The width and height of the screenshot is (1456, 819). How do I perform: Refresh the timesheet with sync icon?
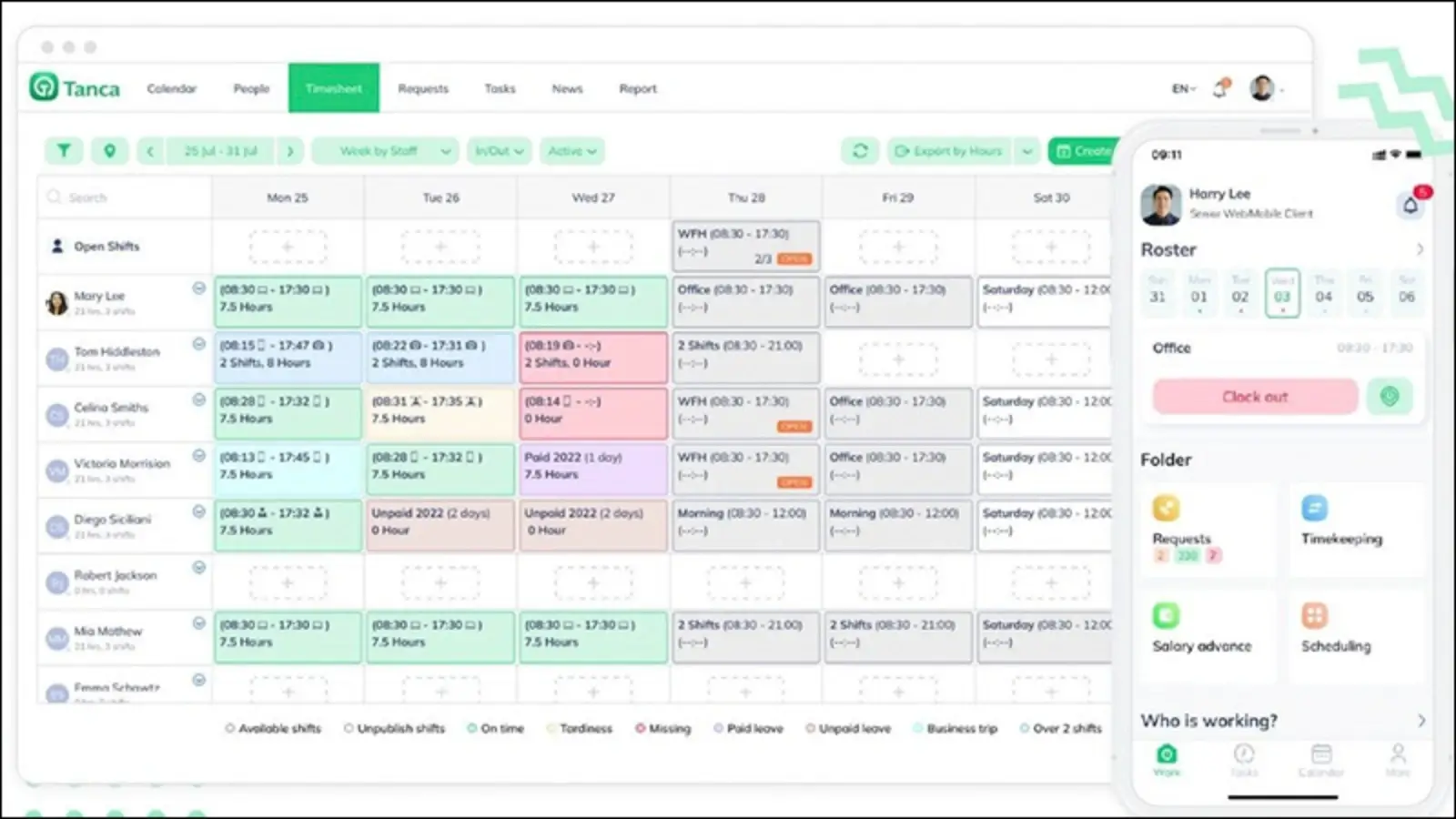[860, 151]
